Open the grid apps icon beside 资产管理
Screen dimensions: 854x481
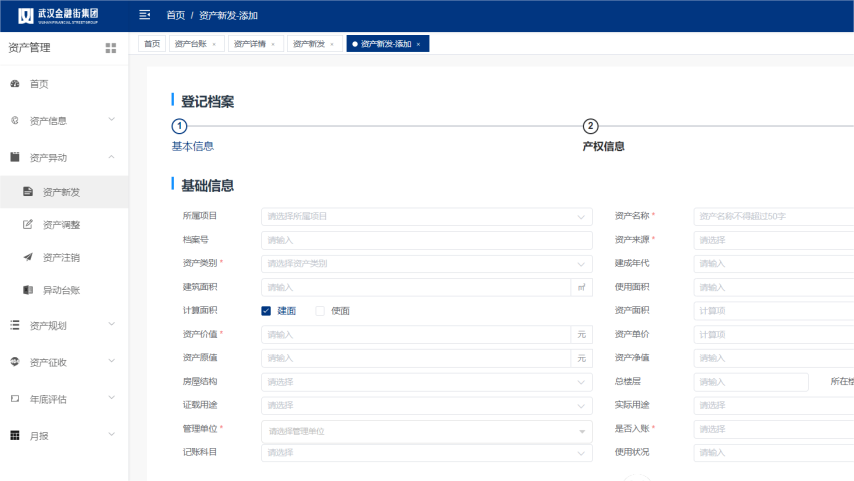coord(111,48)
